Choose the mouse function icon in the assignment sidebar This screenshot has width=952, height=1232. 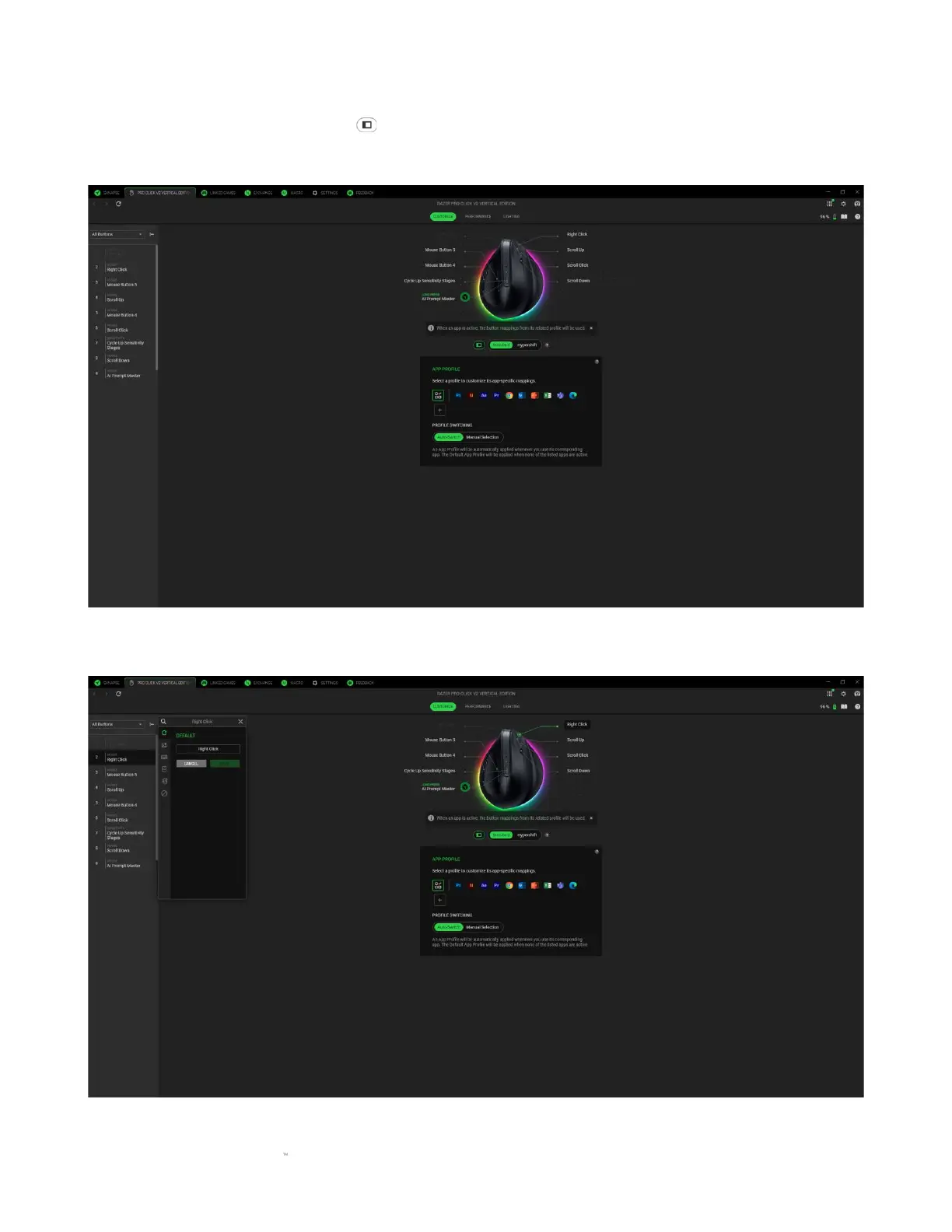(164, 769)
